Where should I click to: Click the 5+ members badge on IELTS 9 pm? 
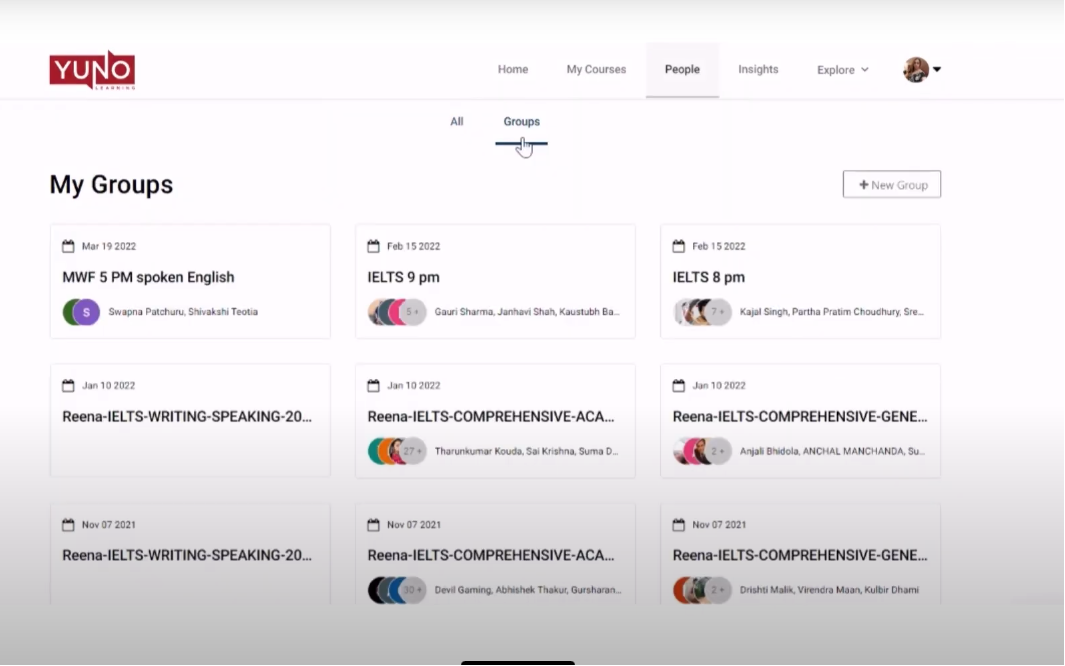[x=413, y=312]
